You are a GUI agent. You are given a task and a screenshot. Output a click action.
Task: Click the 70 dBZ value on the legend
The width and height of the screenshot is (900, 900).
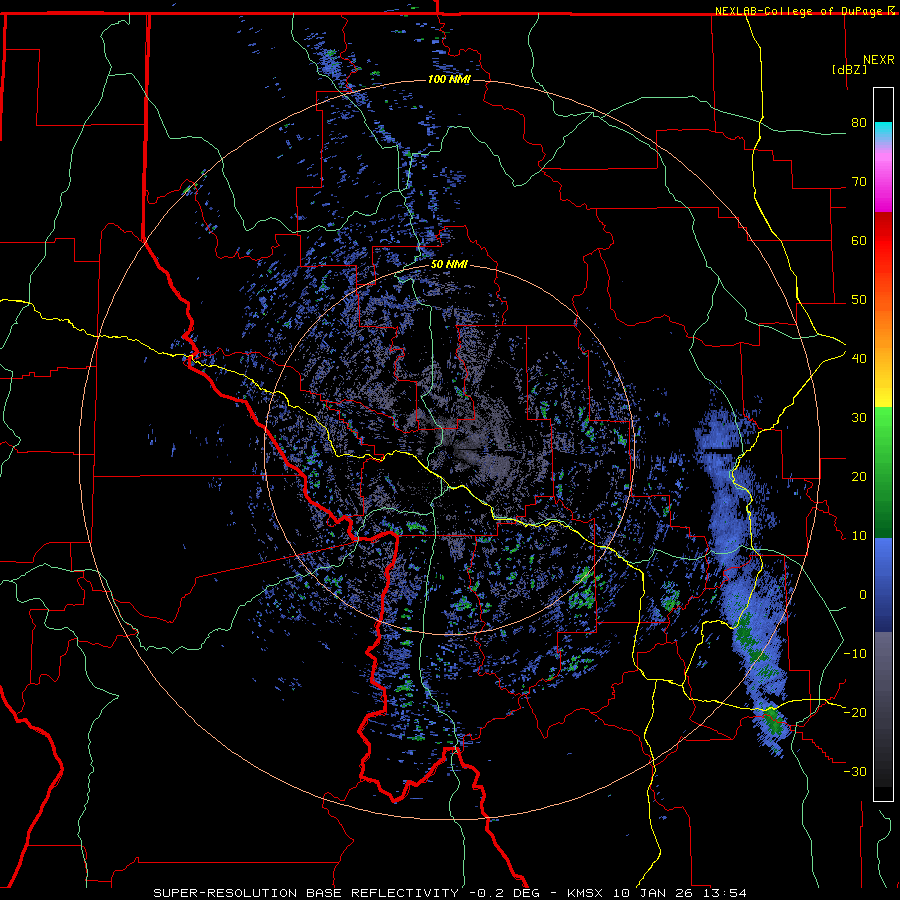[859, 181]
